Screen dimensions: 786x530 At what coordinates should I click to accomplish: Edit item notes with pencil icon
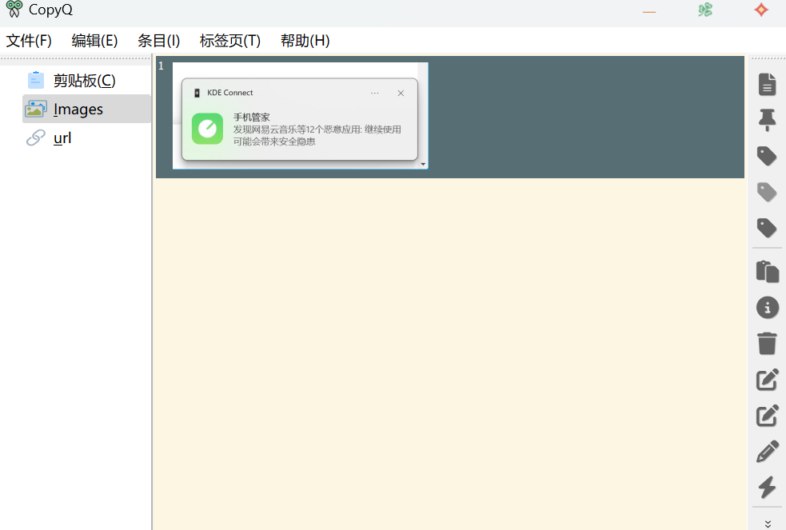(767, 451)
